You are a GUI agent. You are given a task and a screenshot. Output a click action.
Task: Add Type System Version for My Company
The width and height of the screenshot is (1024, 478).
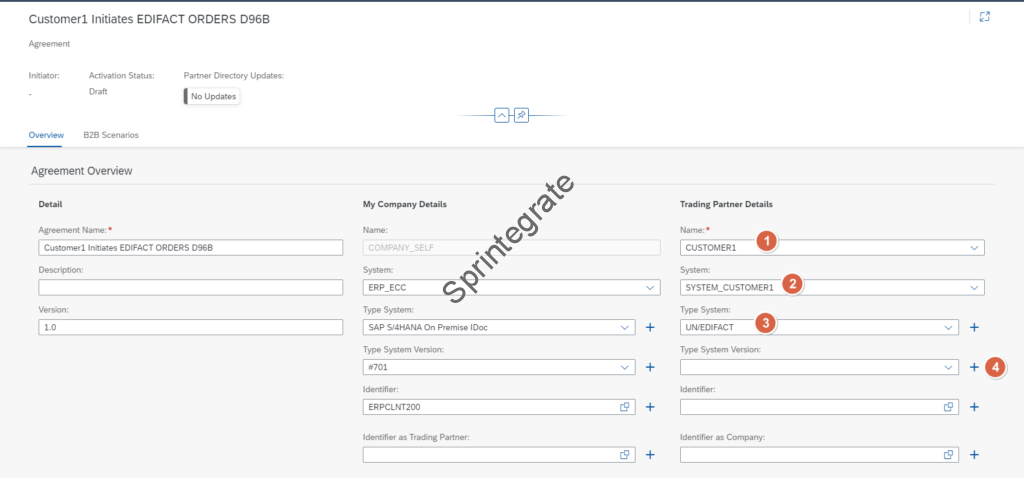click(x=649, y=367)
